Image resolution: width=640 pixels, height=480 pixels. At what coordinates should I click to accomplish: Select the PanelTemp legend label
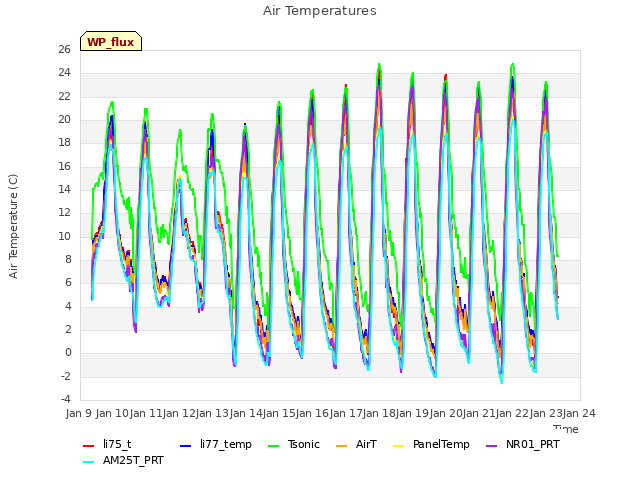coord(441,444)
